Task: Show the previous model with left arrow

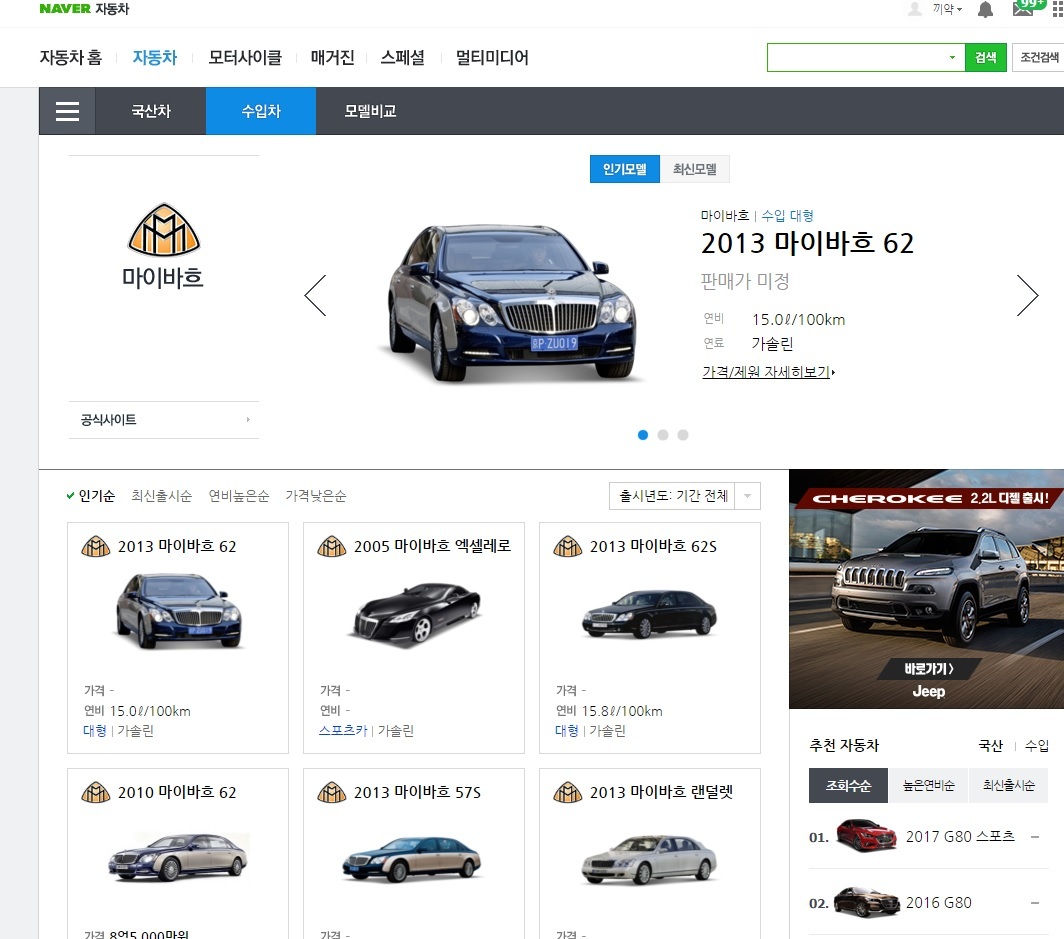Action: pos(316,295)
